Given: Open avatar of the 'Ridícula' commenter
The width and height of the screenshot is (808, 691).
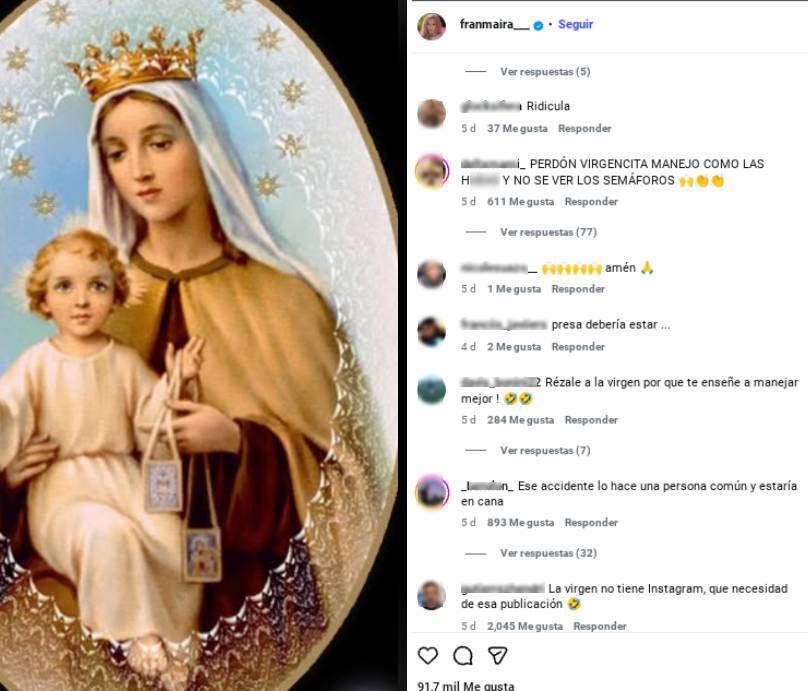Looking at the screenshot, I should click(432, 113).
